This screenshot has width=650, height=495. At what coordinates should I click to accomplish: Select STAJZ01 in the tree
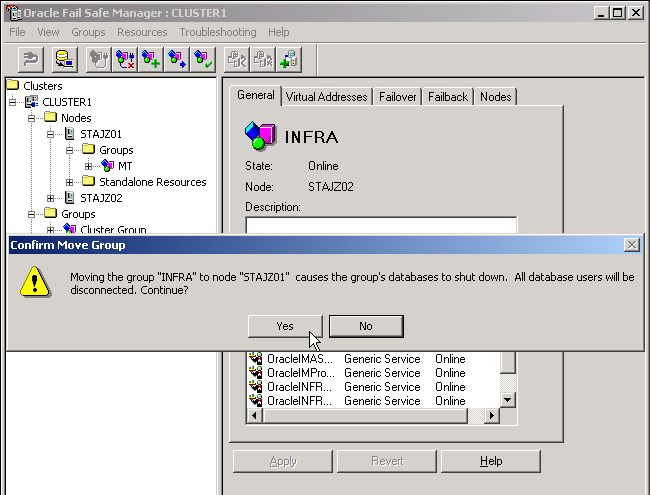coord(101,134)
